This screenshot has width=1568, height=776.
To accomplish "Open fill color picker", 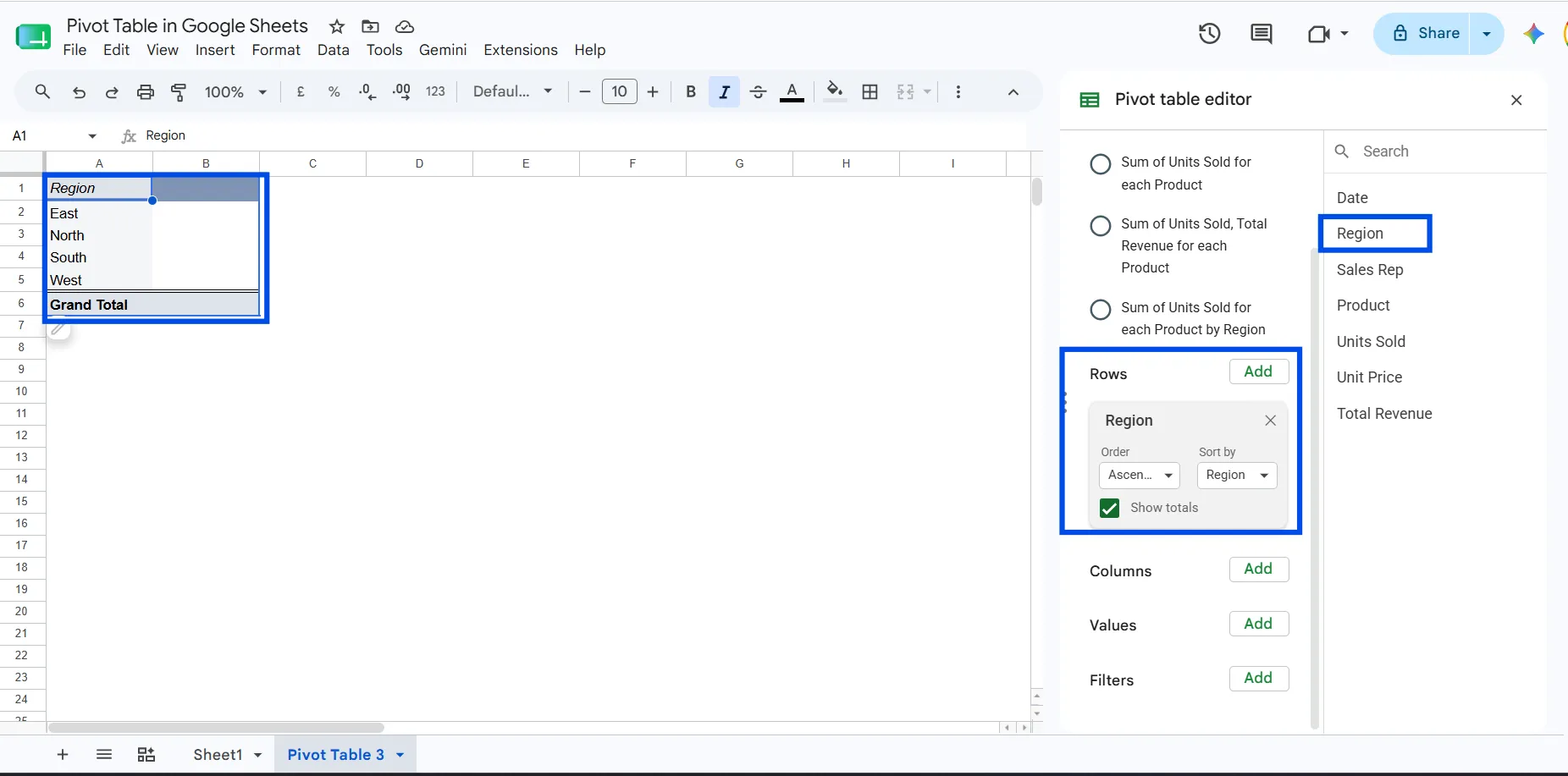I will [835, 91].
